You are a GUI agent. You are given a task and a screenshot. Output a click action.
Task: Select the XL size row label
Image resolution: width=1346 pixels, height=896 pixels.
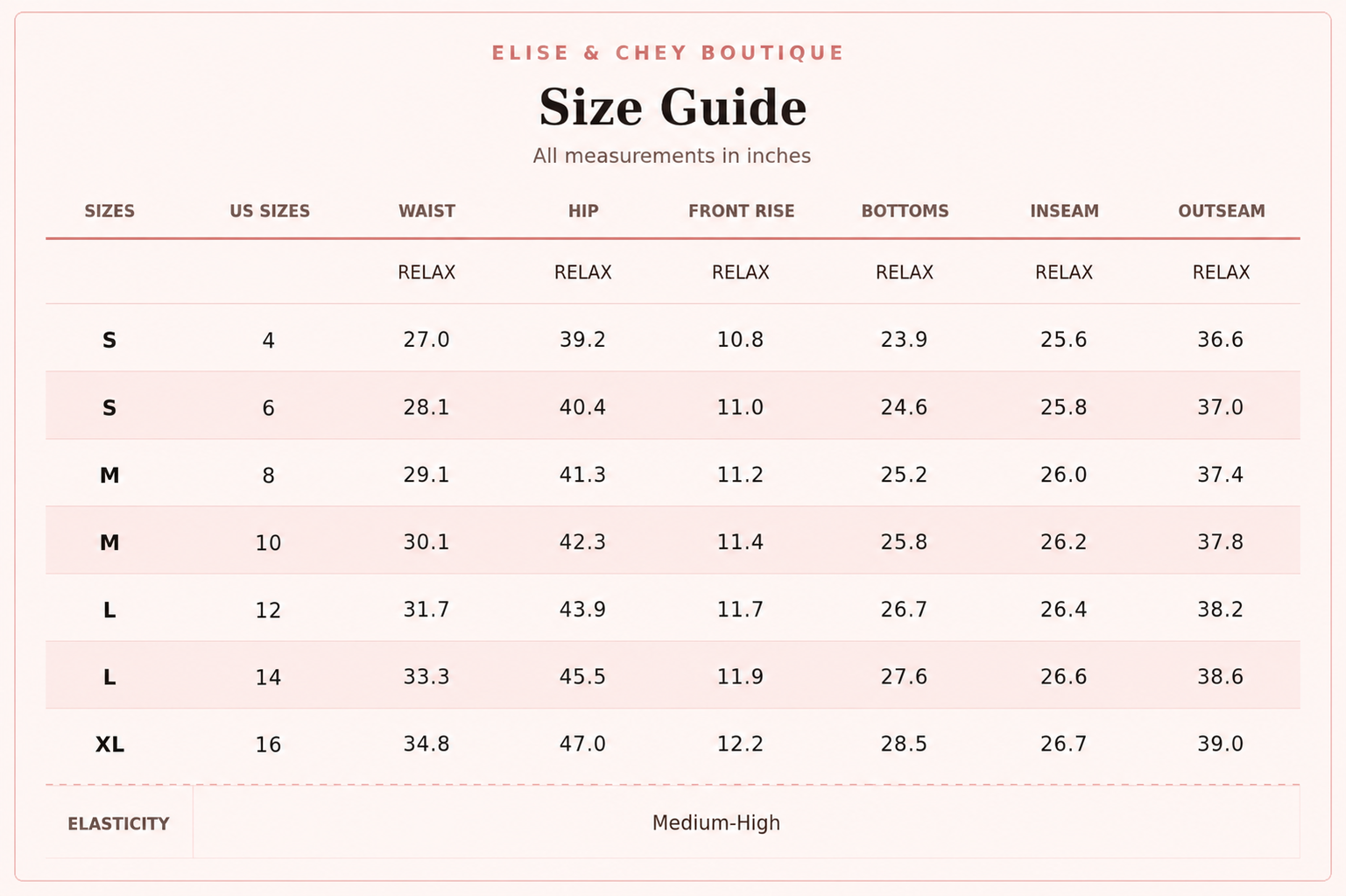(x=109, y=744)
